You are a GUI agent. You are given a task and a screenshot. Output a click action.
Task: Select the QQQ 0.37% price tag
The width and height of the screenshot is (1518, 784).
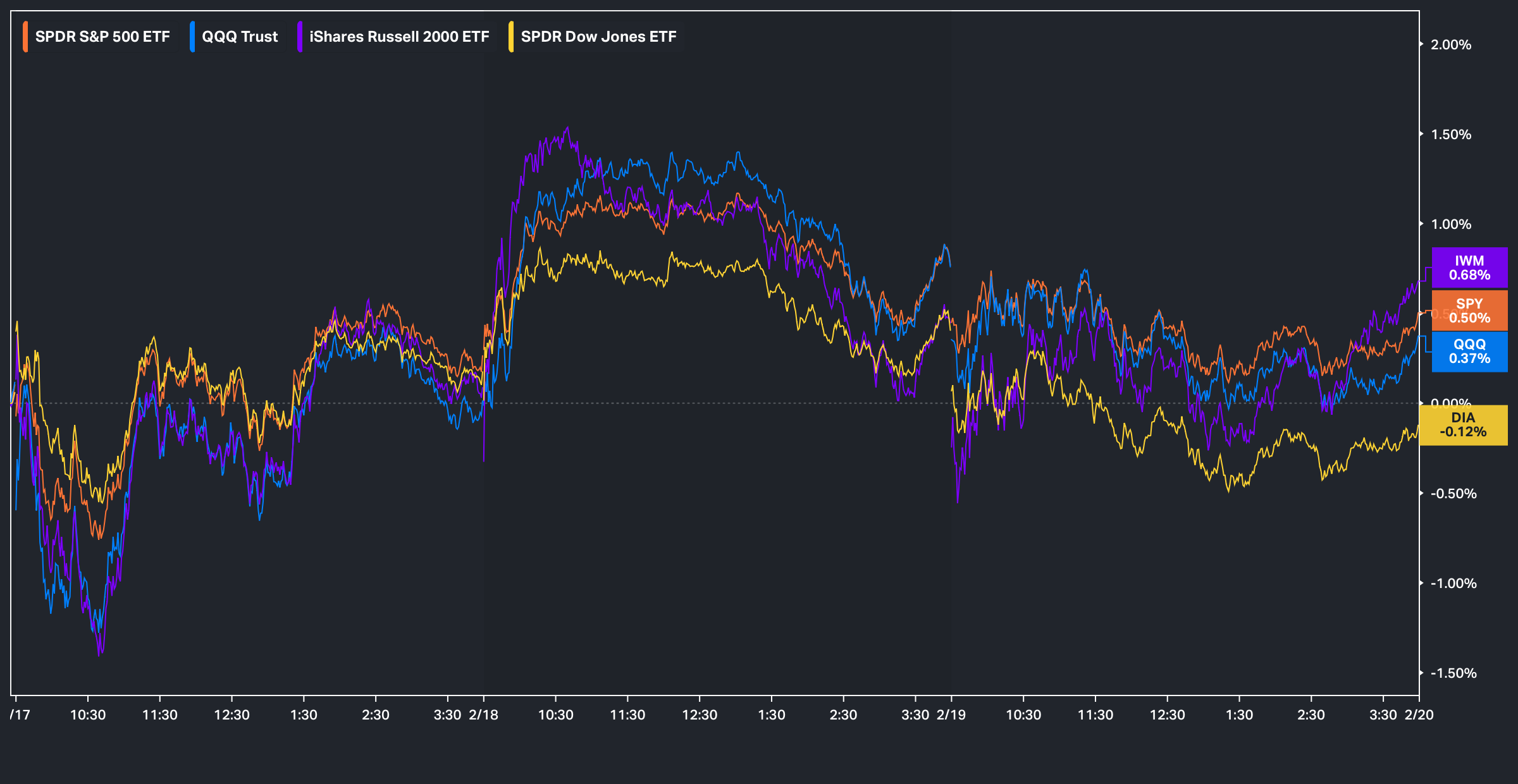[1469, 351]
